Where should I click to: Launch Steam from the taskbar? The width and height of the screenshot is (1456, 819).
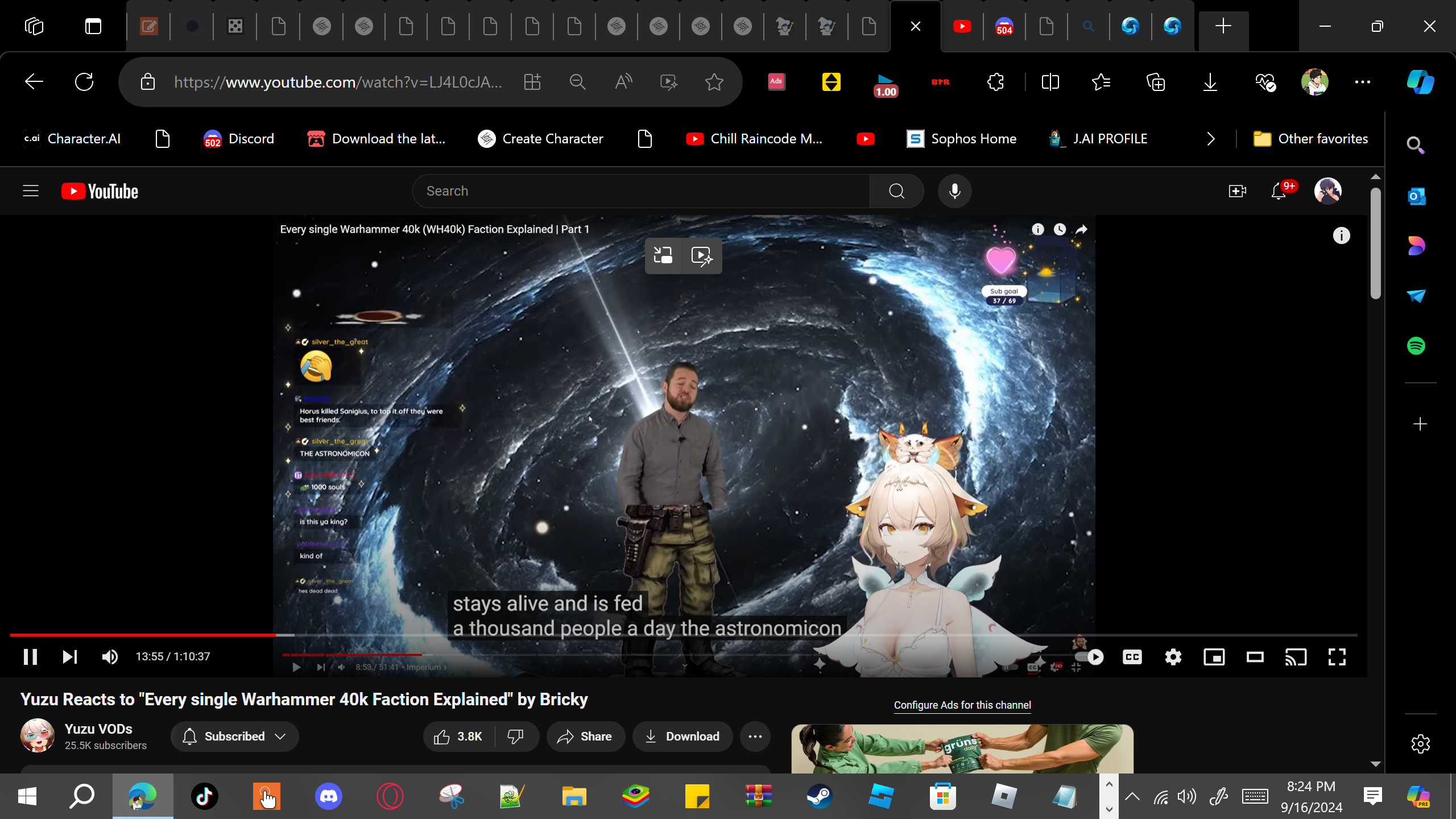tap(820, 796)
